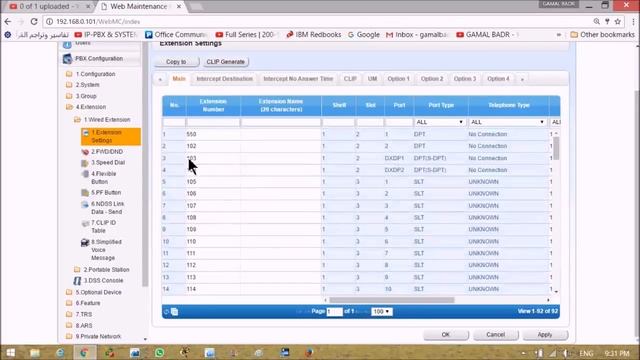Switch to the Main tab
640x360 pixels.
(179, 79)
